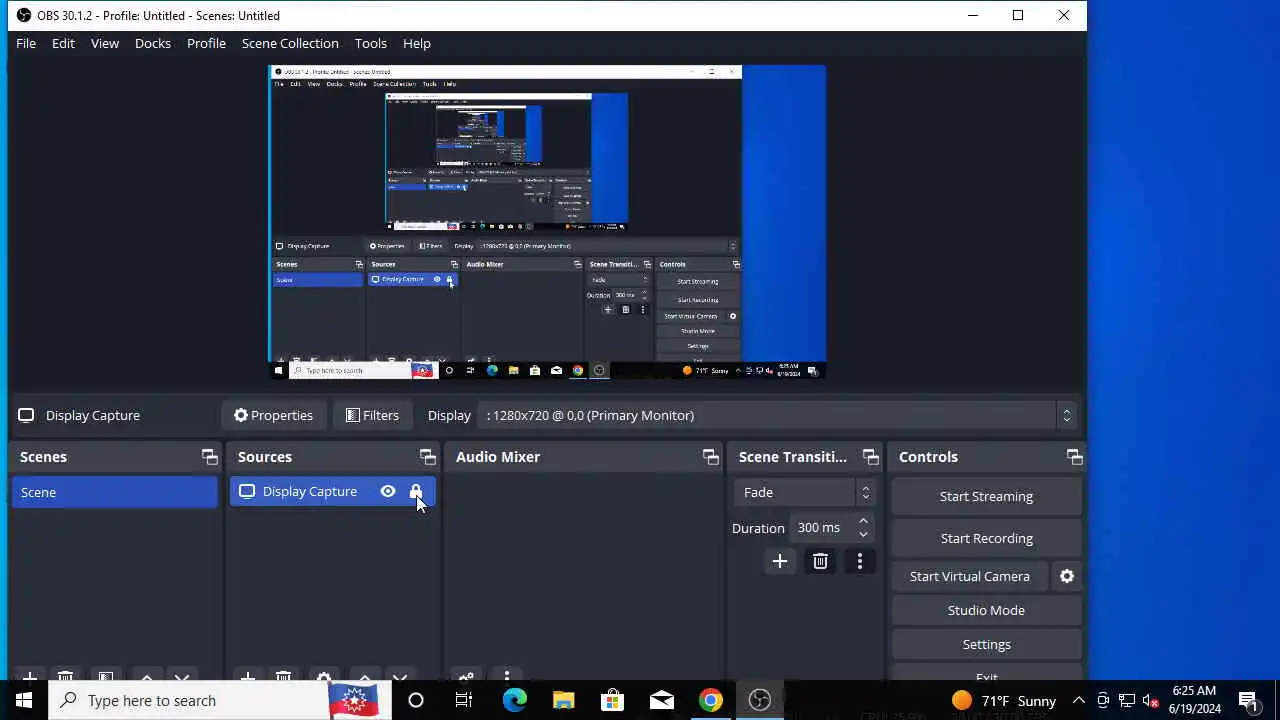Open advanced audio properties gears

465,676
